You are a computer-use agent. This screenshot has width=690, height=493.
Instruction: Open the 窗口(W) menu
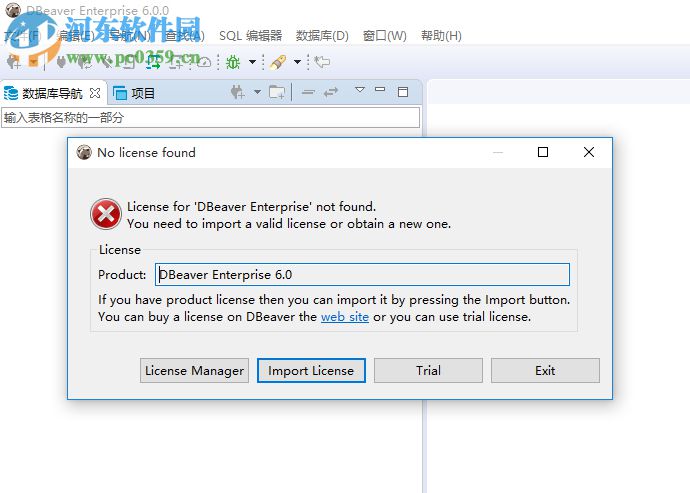coord(385,36)
